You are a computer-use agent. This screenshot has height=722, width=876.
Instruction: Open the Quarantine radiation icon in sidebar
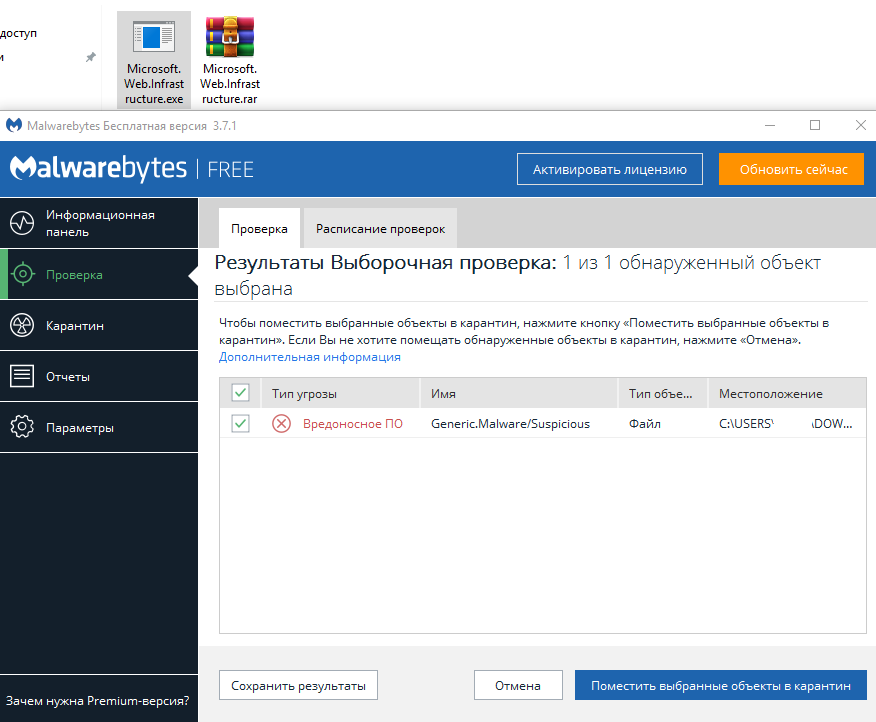click(22, 325)
